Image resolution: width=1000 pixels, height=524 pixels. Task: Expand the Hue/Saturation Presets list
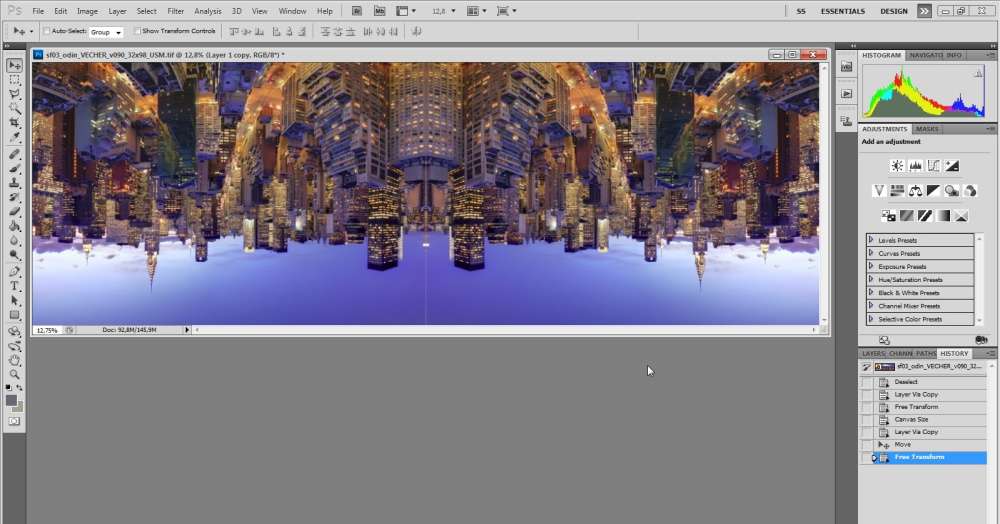point(871,279)
